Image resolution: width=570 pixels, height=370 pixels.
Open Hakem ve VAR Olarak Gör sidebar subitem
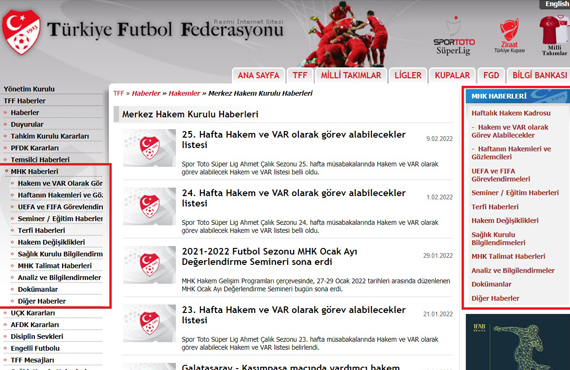click(x=60, y=183)
